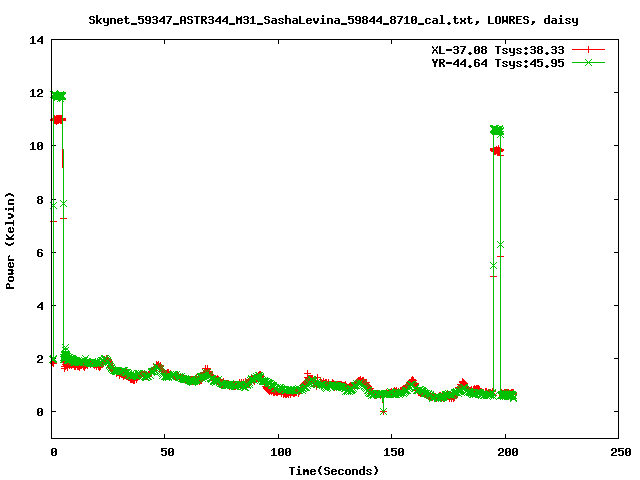Click the red calibration peak near 11 Kelvin
This screenshot has height=480, width=640.
pyautogui.click(x=57, y=120)
